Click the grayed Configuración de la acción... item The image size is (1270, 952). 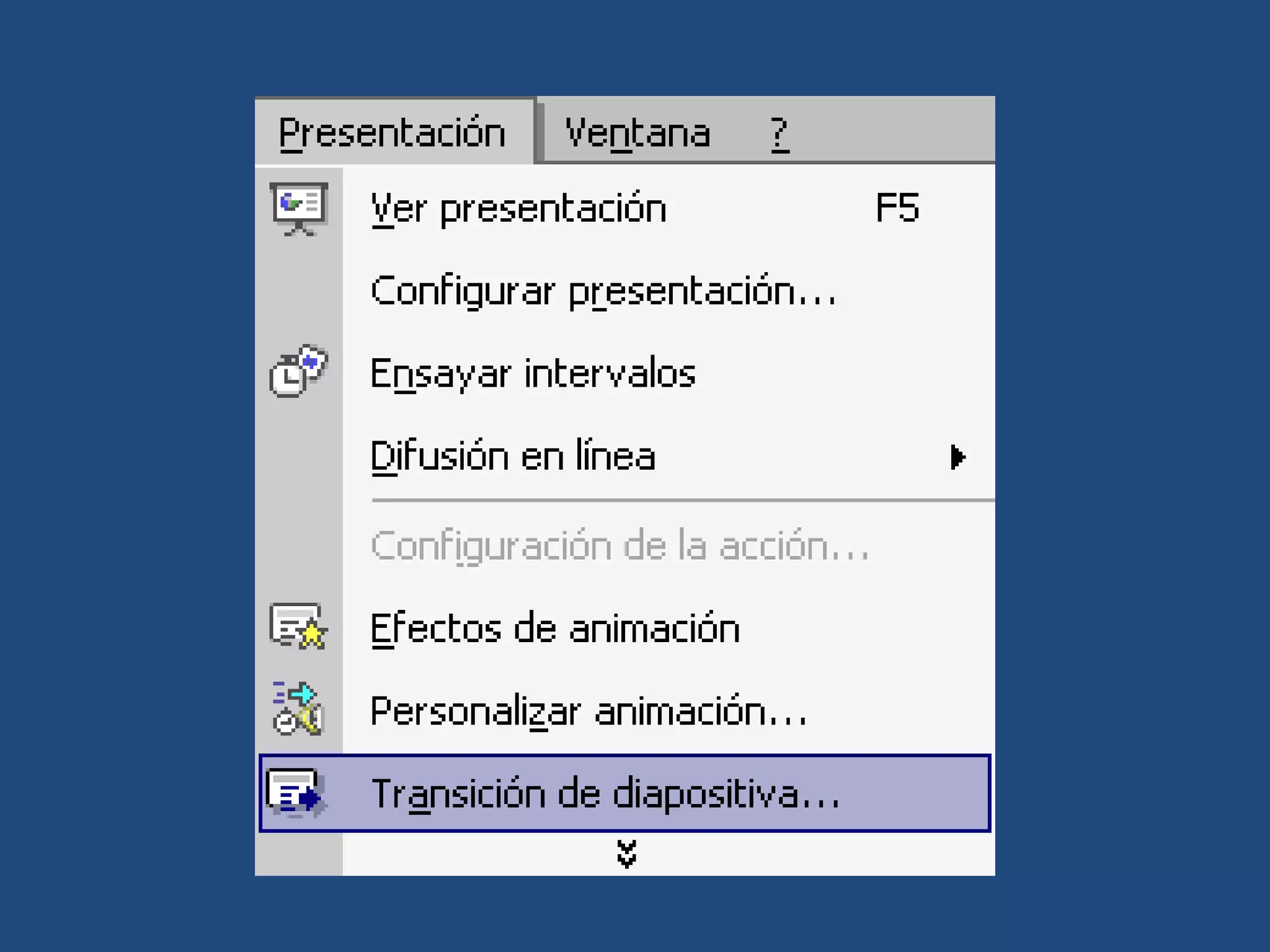point(619,547)
